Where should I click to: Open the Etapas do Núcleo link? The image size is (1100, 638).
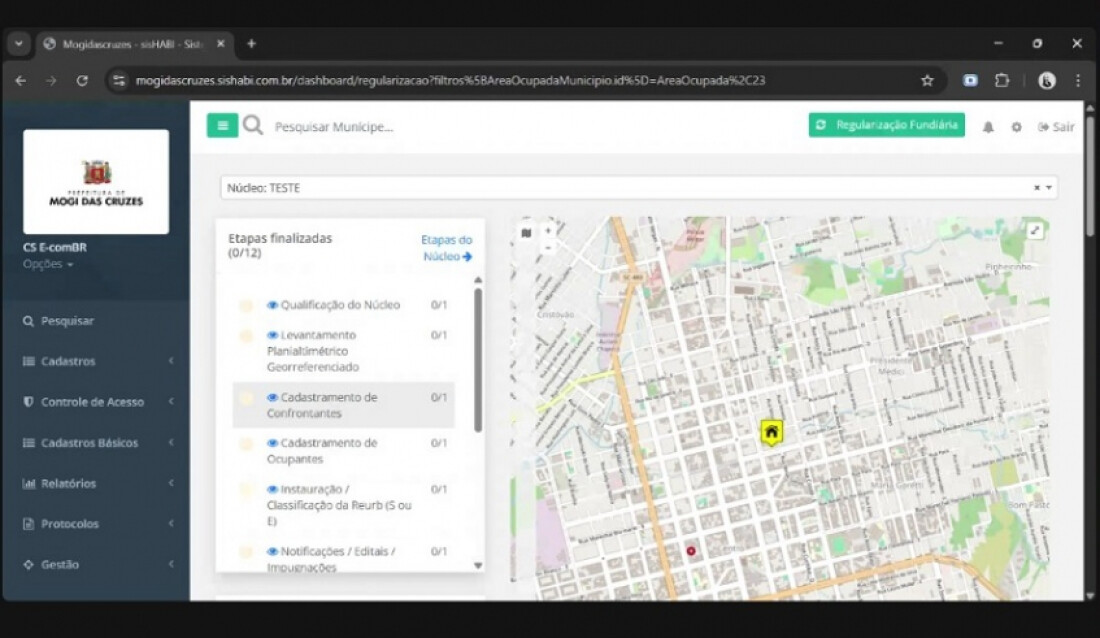pyautogui.click(x=444, y=247)
